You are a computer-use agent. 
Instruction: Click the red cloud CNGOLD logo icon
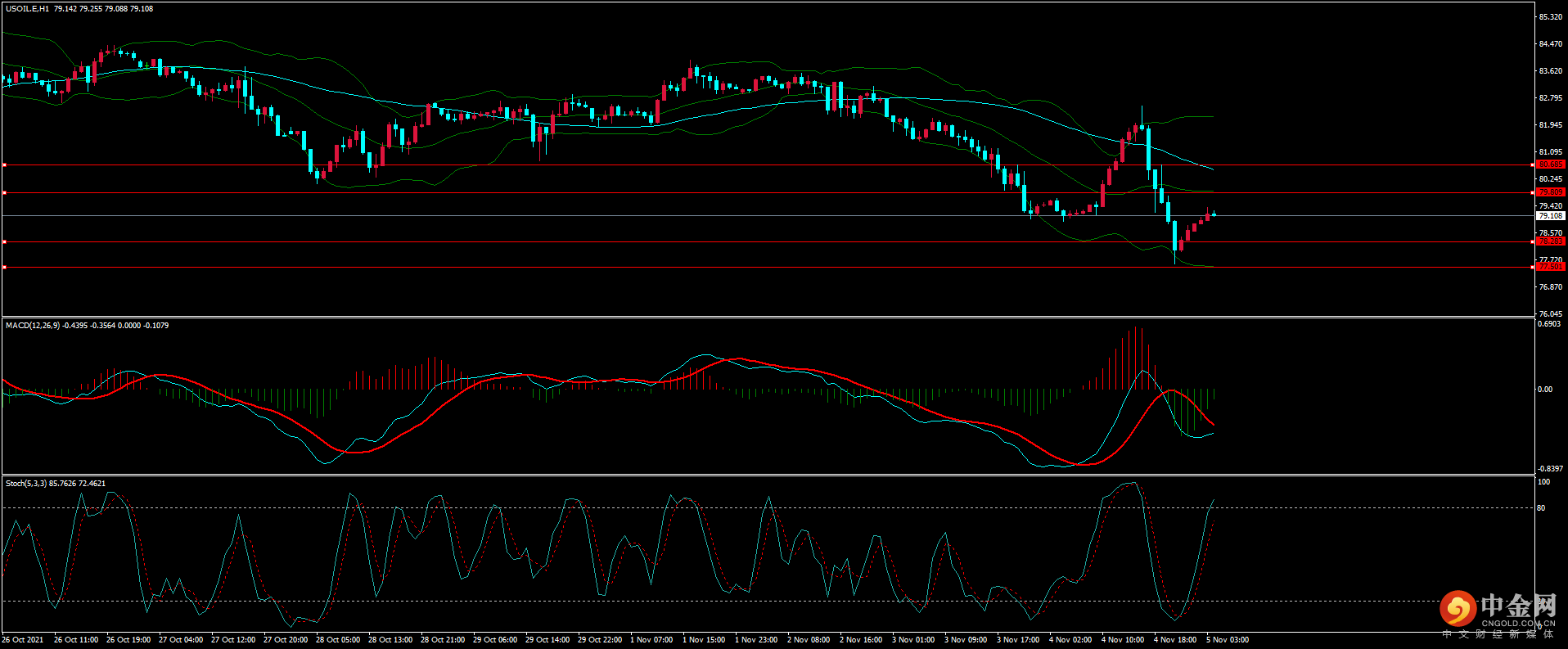[1458, 609]
